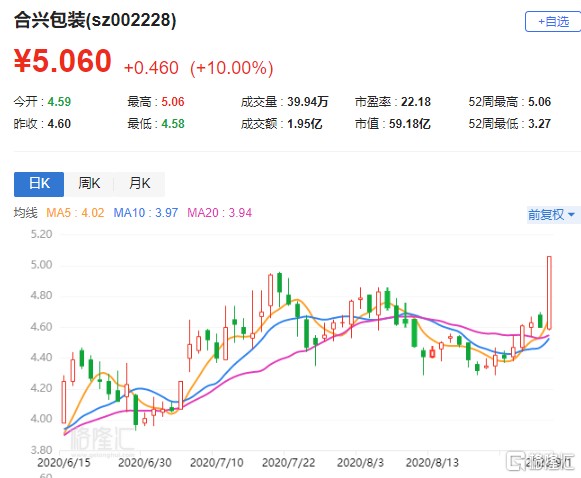Screen dimensions: 581x478
Task: Select the MA20 : 3.94 legend
Action: [x=219, y=213]
